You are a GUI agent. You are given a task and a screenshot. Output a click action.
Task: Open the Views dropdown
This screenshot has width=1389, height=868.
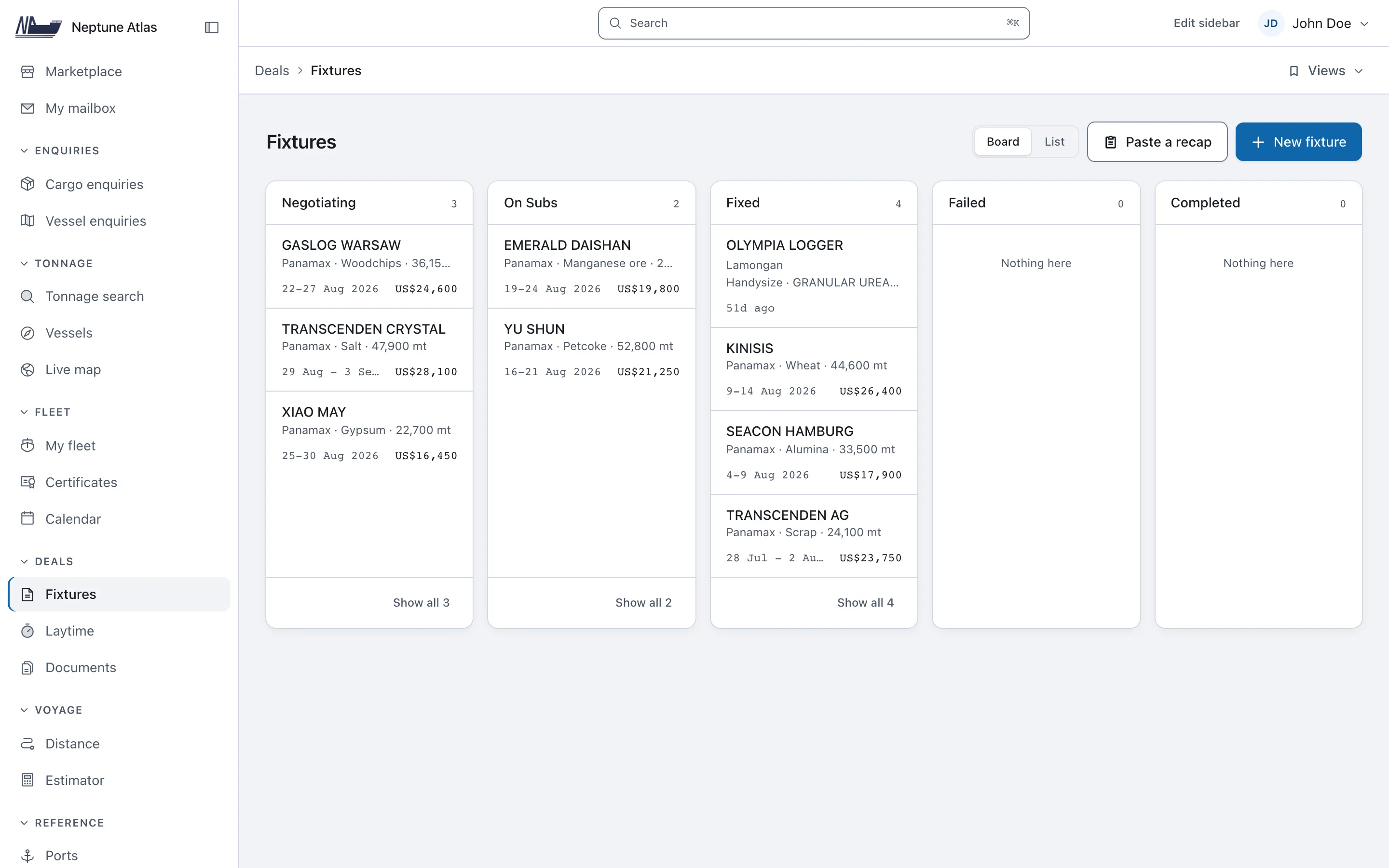pyautogui.click(x=1326, y=70)
